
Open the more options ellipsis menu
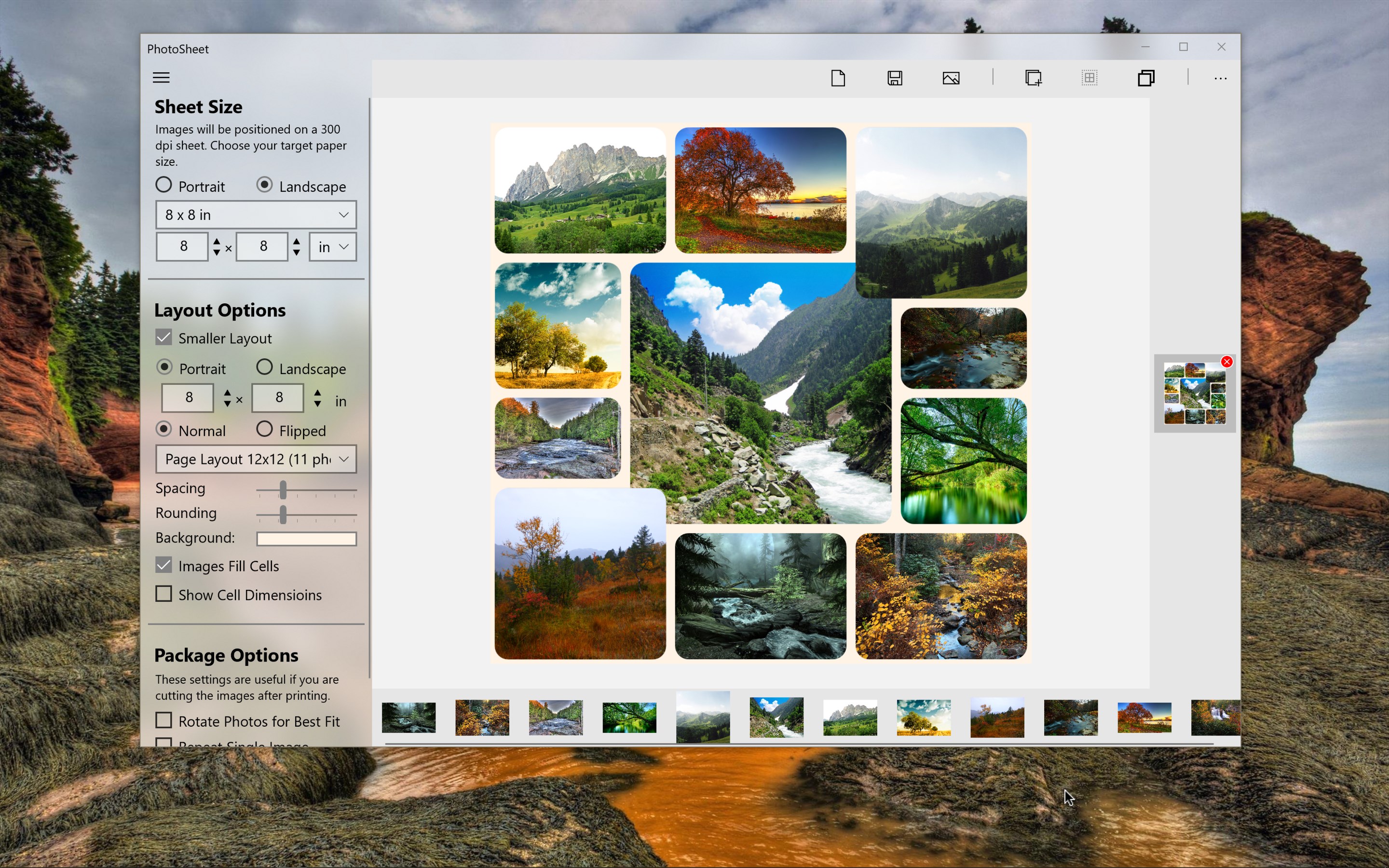point(1220,78)
